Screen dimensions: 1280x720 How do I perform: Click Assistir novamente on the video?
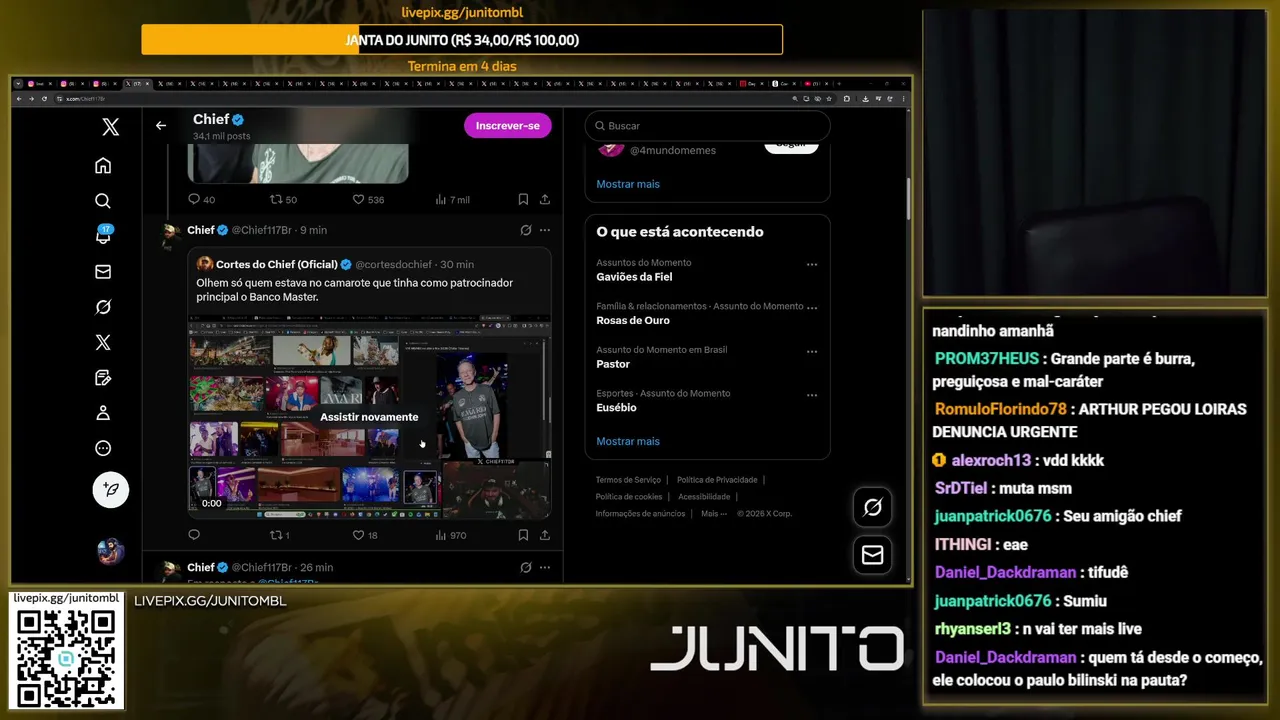369,417
